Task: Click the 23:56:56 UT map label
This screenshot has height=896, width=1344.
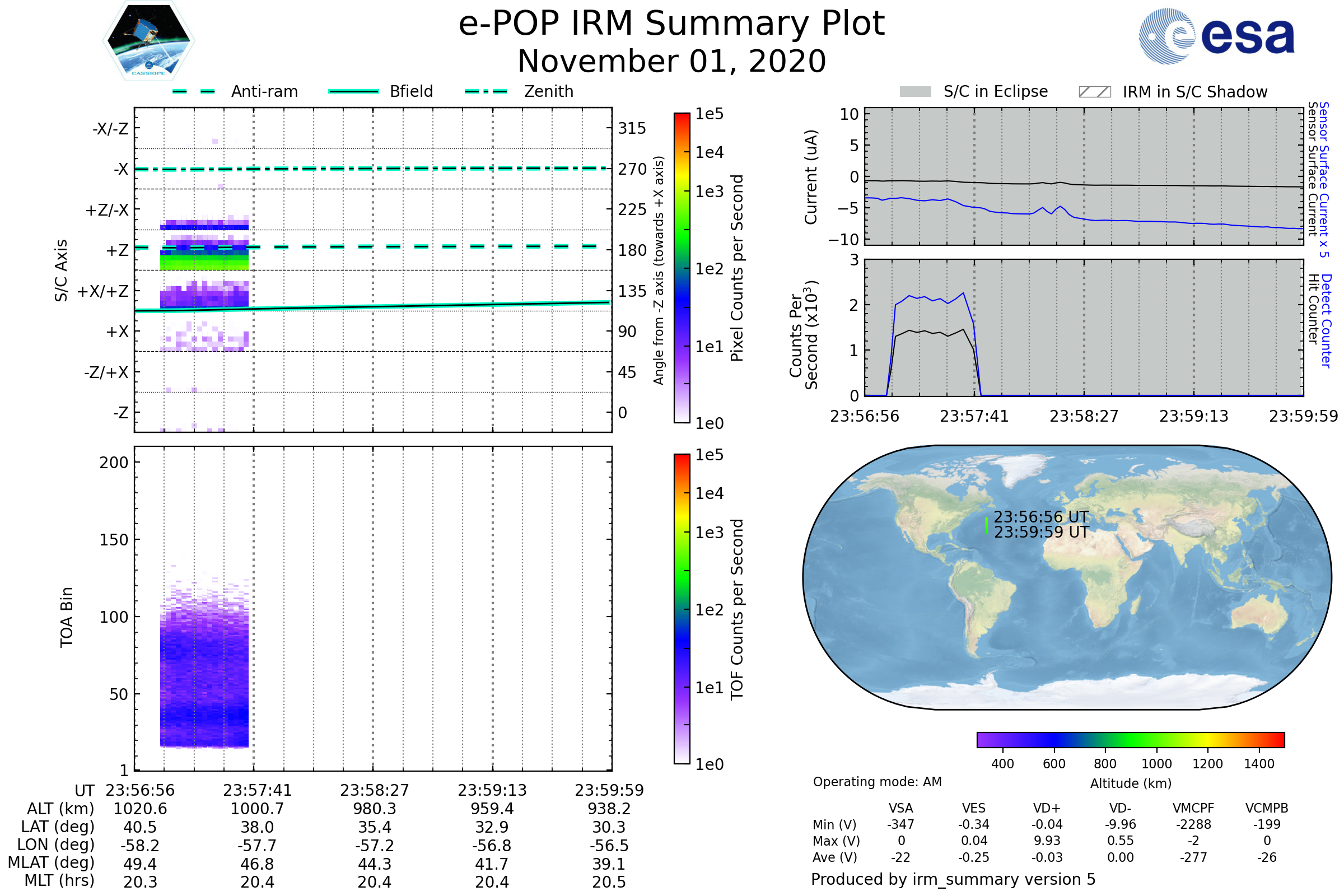Action: tap(1040, 516)
